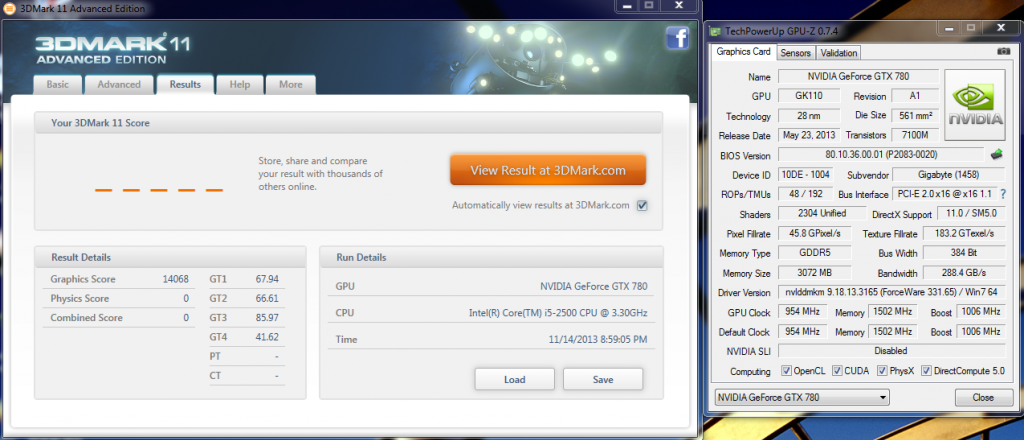The height and width of the screenshot is (440, 1024).
Task: Click the NVIDIA logo in GPU-Z
Action: click(x=975, y=106)
